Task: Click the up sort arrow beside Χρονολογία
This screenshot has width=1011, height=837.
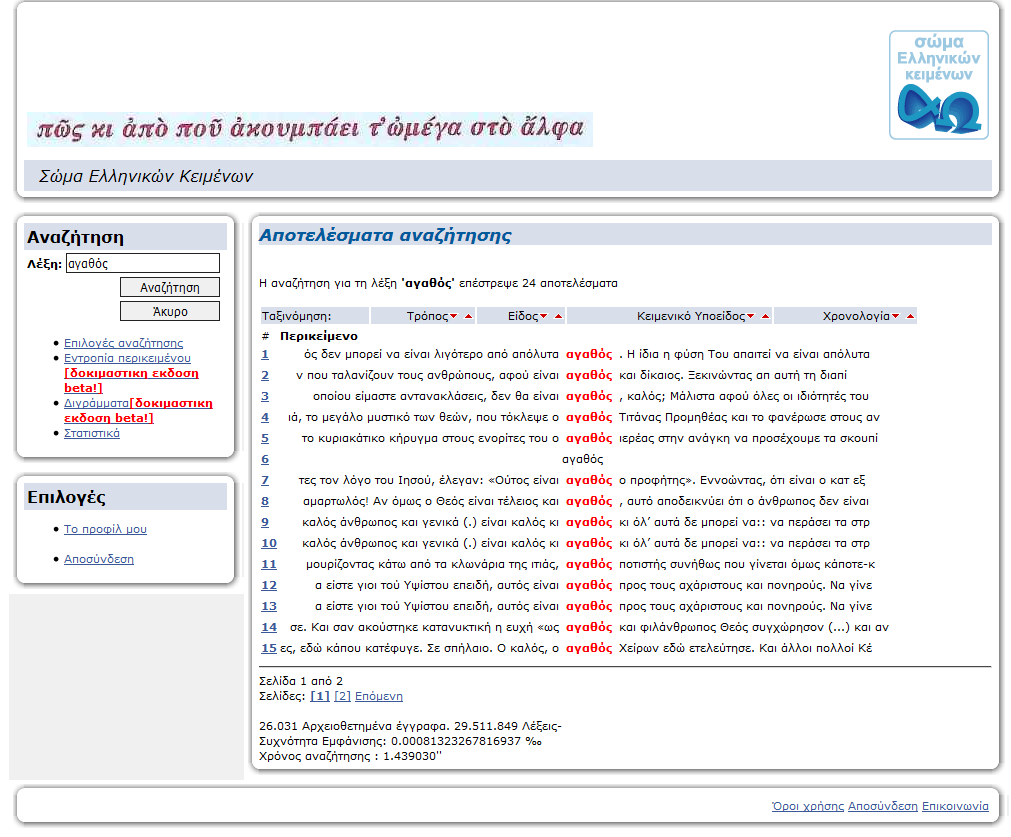Action: tap(910, 316)
